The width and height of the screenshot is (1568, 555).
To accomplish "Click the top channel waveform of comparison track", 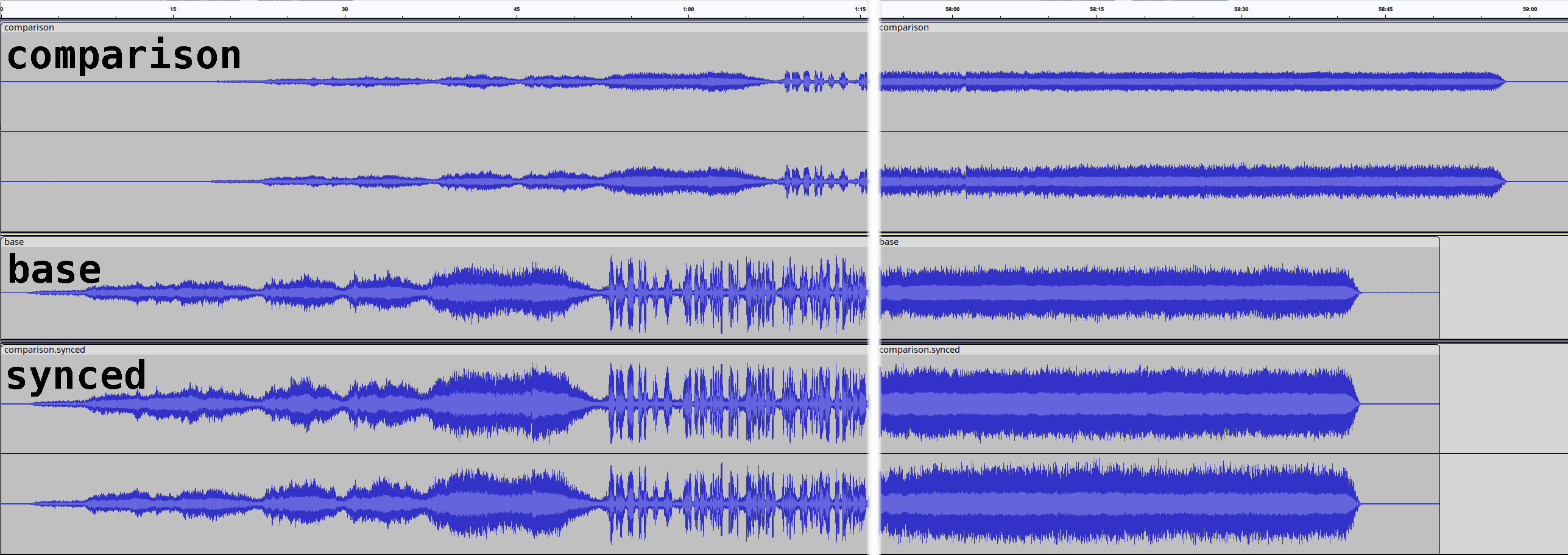I will pos(548,79).
